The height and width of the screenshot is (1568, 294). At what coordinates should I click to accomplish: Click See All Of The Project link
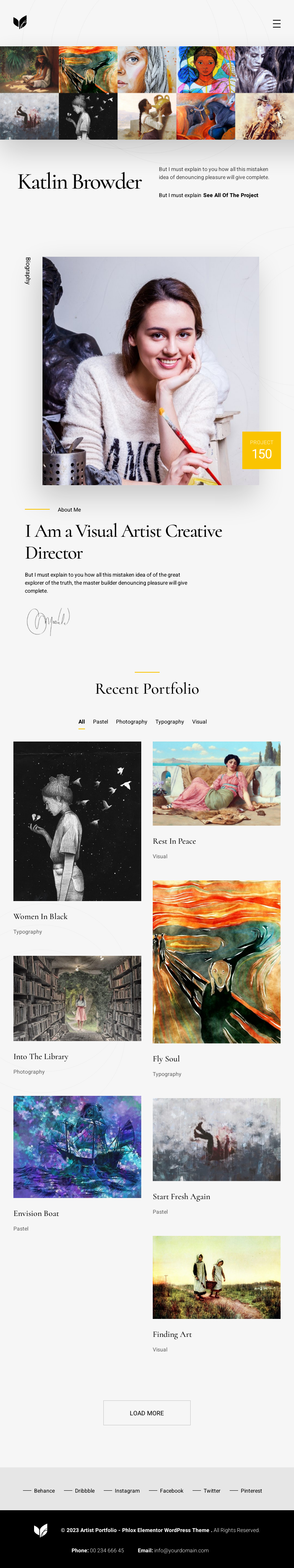point(231,196)
